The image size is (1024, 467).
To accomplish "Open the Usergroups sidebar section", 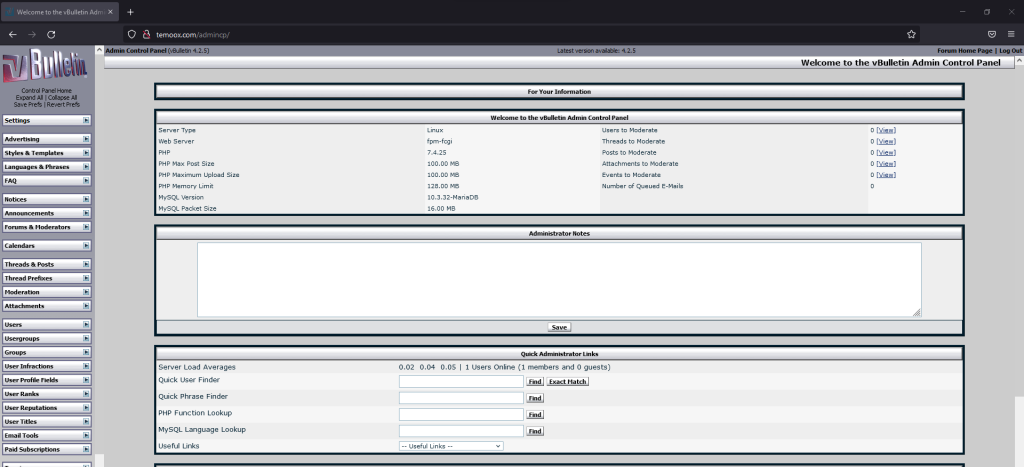I will [x=40, y=338].
